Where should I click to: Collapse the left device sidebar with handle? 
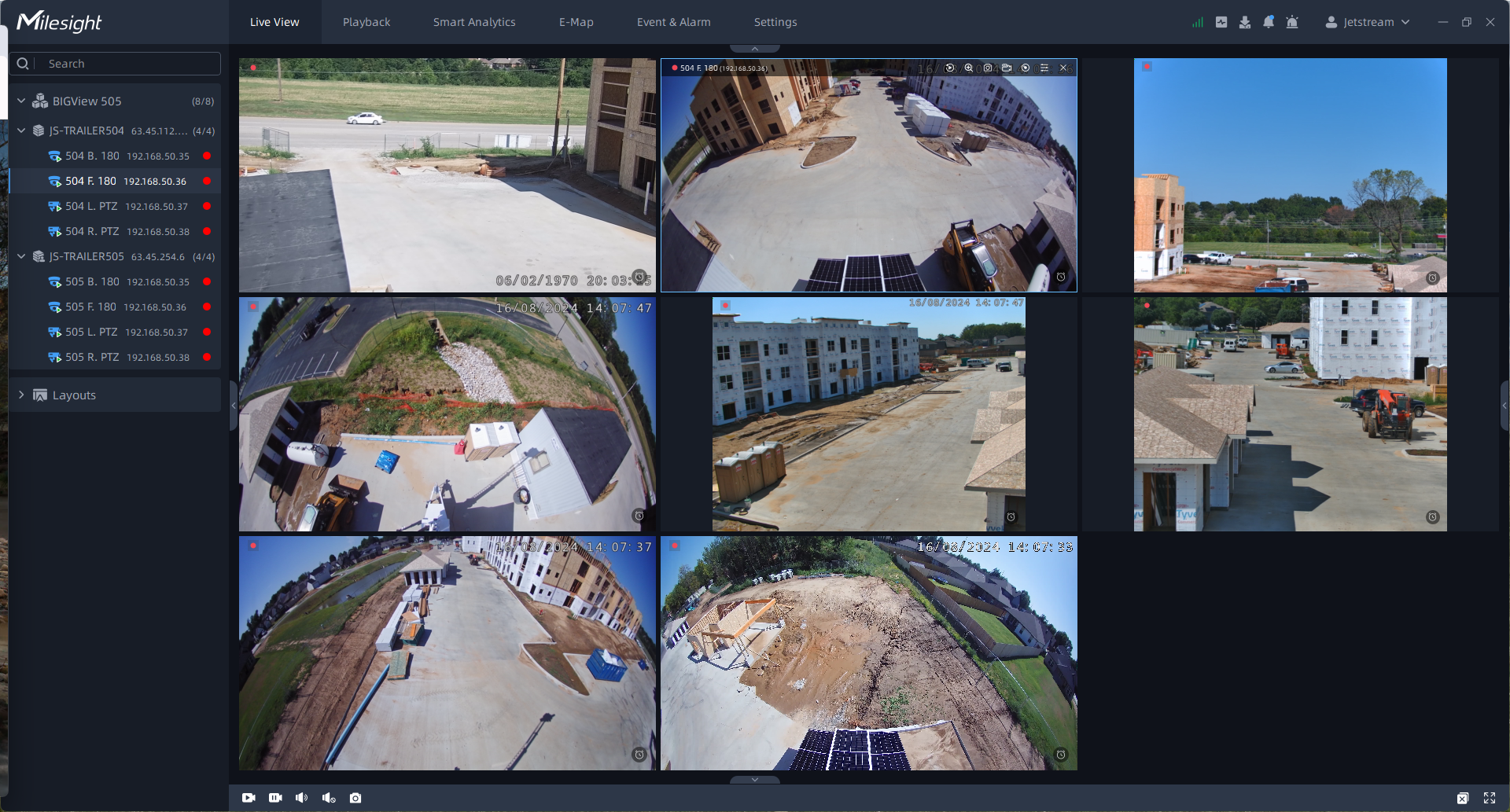(x=233, y=406)
